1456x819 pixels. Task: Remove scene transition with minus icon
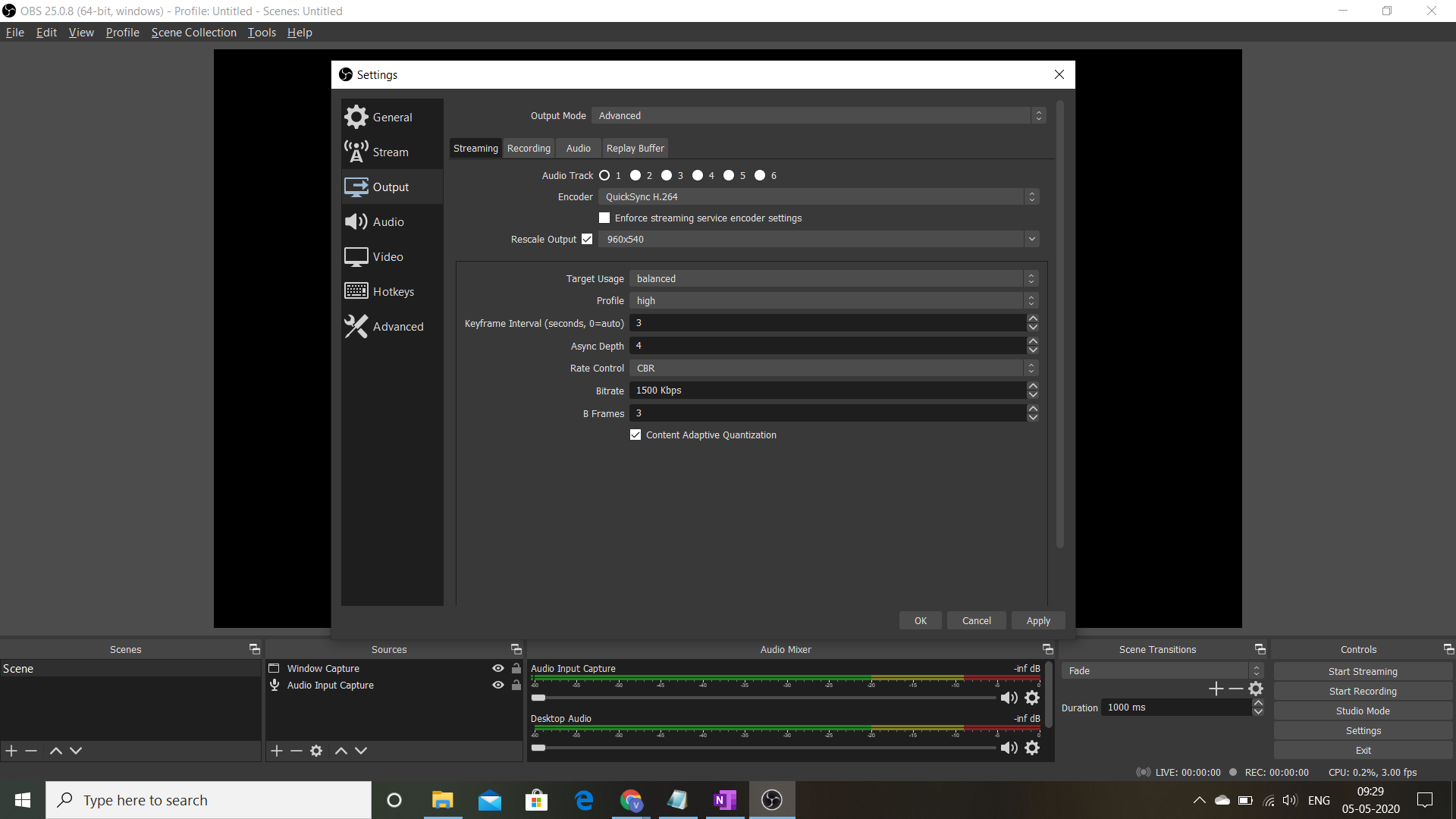coord(1236,689)
